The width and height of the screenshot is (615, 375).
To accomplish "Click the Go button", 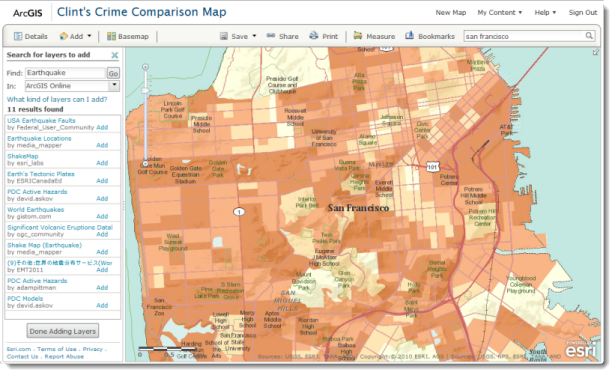I will point(113,73).
